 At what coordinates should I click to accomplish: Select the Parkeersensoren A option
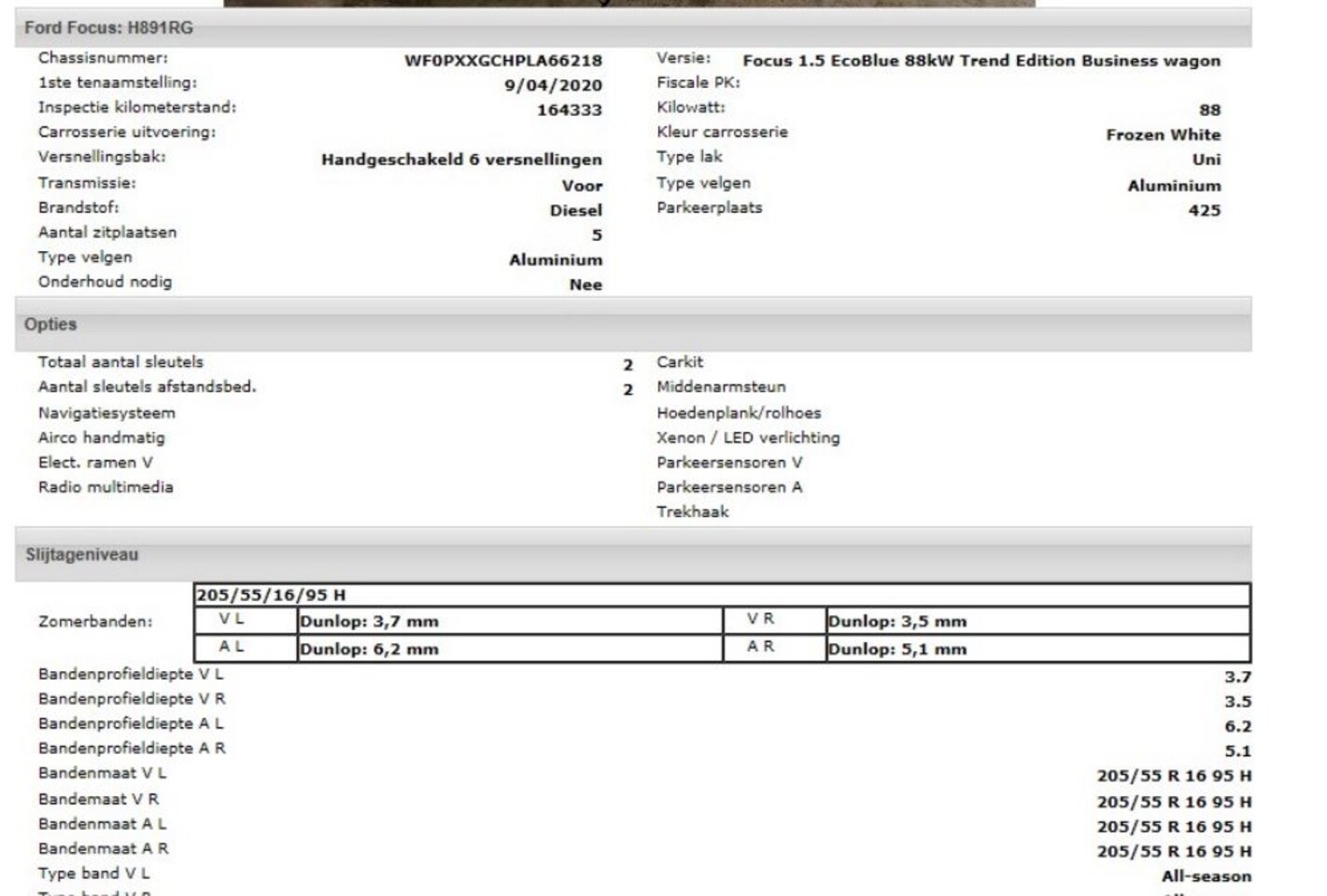(729, 487)
